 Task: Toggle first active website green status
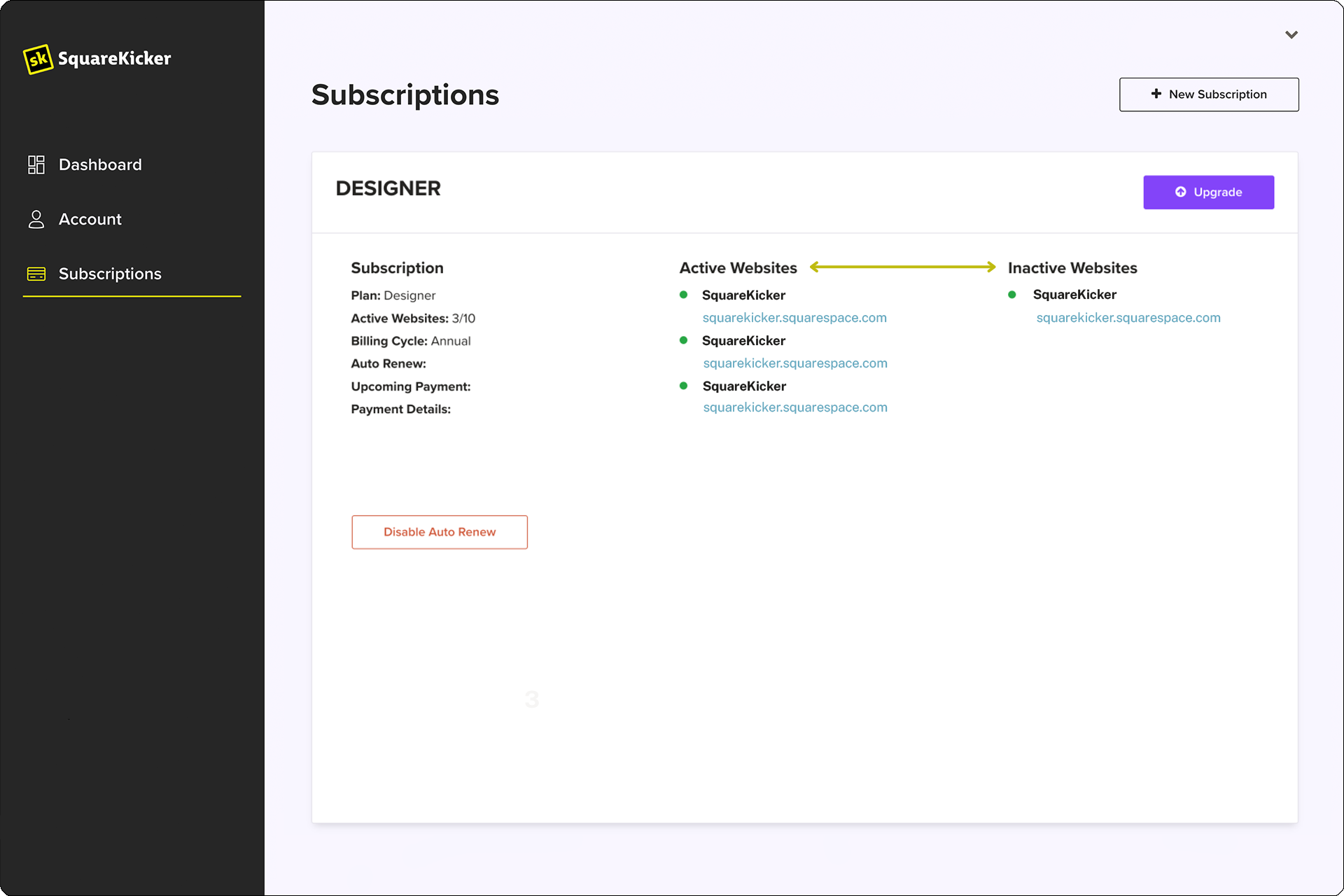685,294
